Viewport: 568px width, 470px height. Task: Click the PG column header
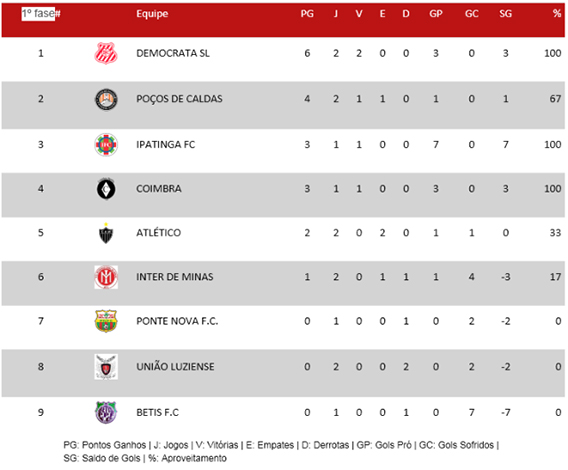coord(307,14)
